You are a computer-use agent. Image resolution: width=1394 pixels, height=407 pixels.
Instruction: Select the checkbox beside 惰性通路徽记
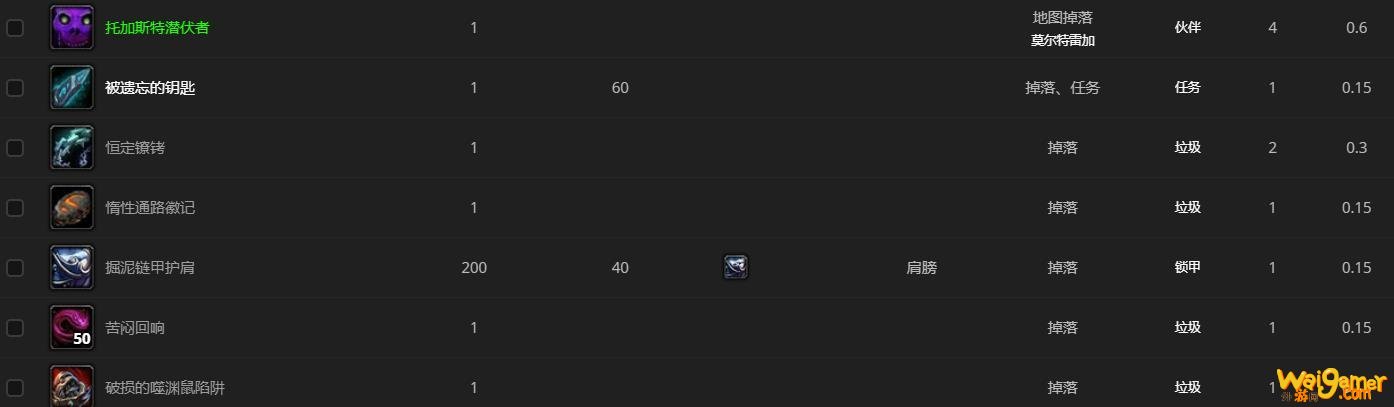coord(15,208)
